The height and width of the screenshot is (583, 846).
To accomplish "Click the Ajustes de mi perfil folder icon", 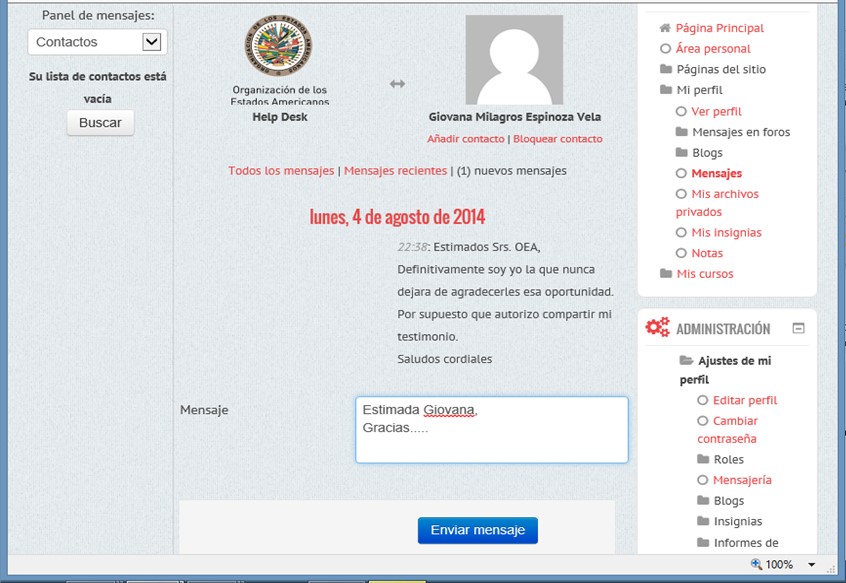I will pyautogui.click(x=686, y=360).
